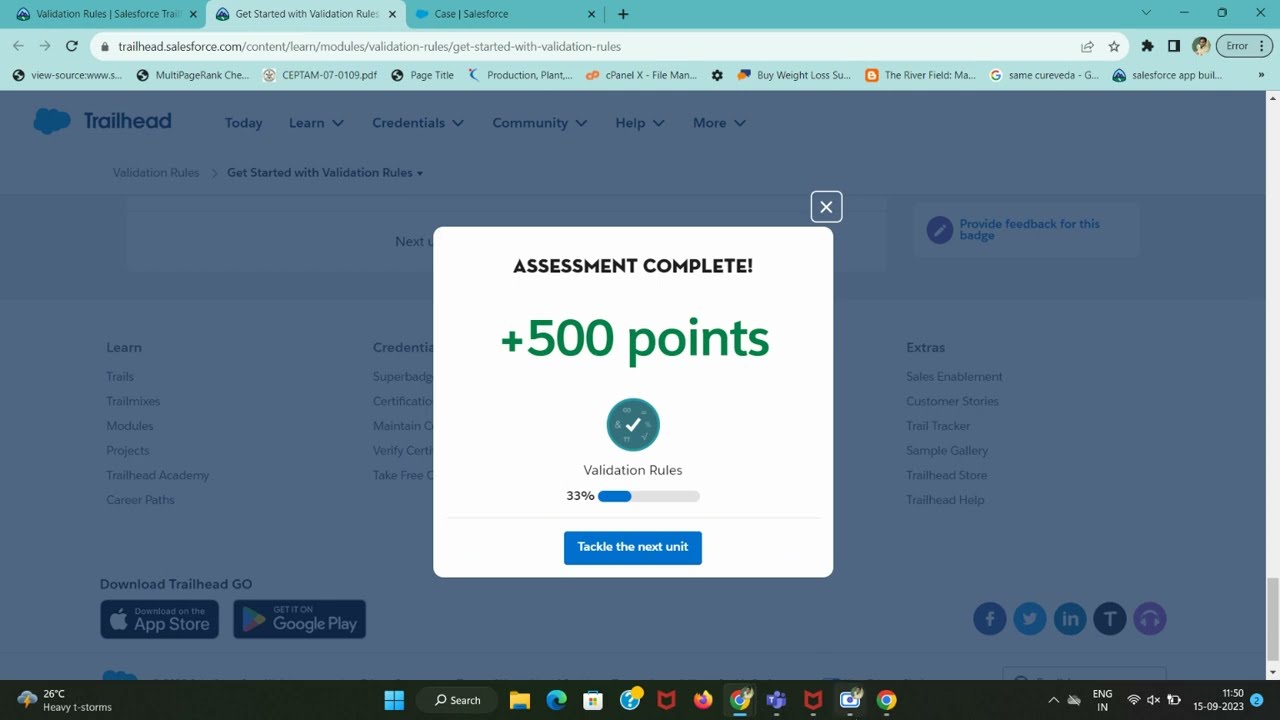This screenshot has width=1280, height=720.
Task: Open the LinkedIn social icon
Action: [1070, 619]
